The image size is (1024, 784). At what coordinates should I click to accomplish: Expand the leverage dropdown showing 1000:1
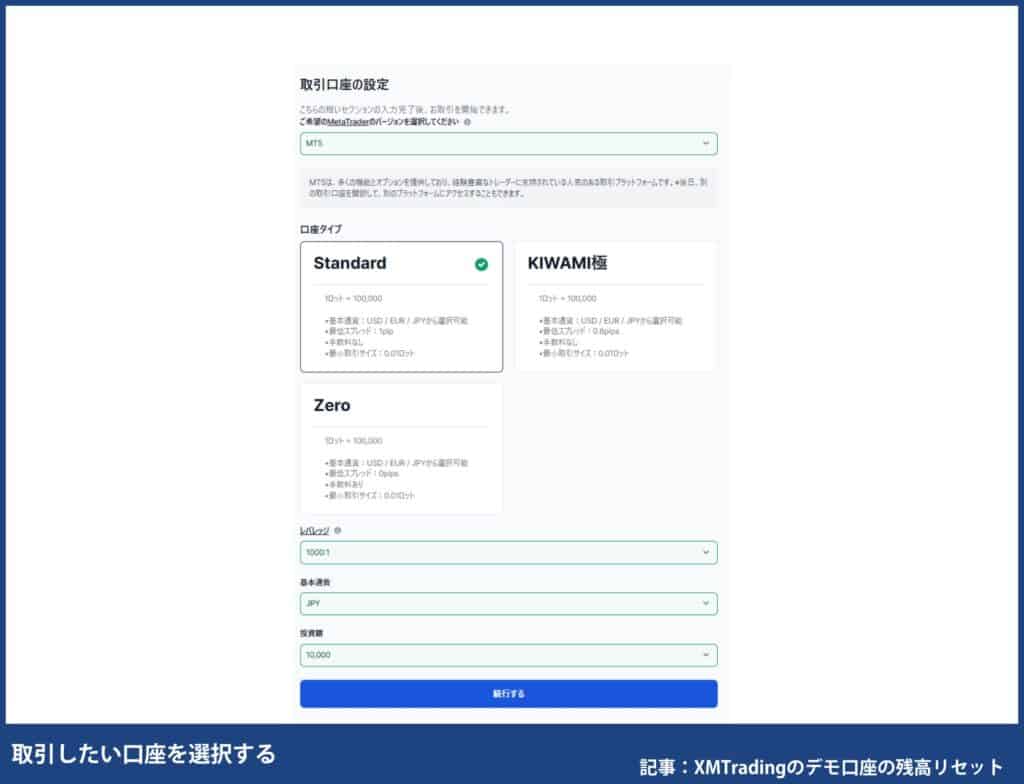coord(509,553)
